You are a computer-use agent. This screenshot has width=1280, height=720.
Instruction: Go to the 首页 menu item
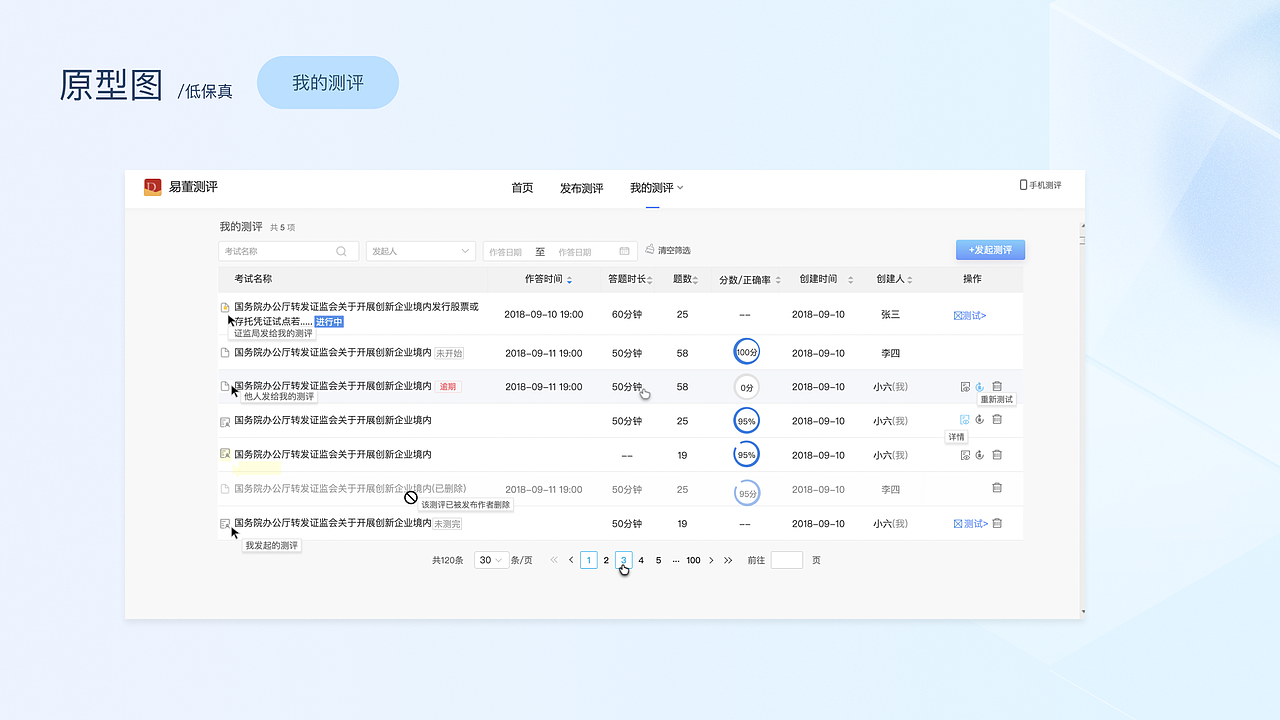point(521,187)
